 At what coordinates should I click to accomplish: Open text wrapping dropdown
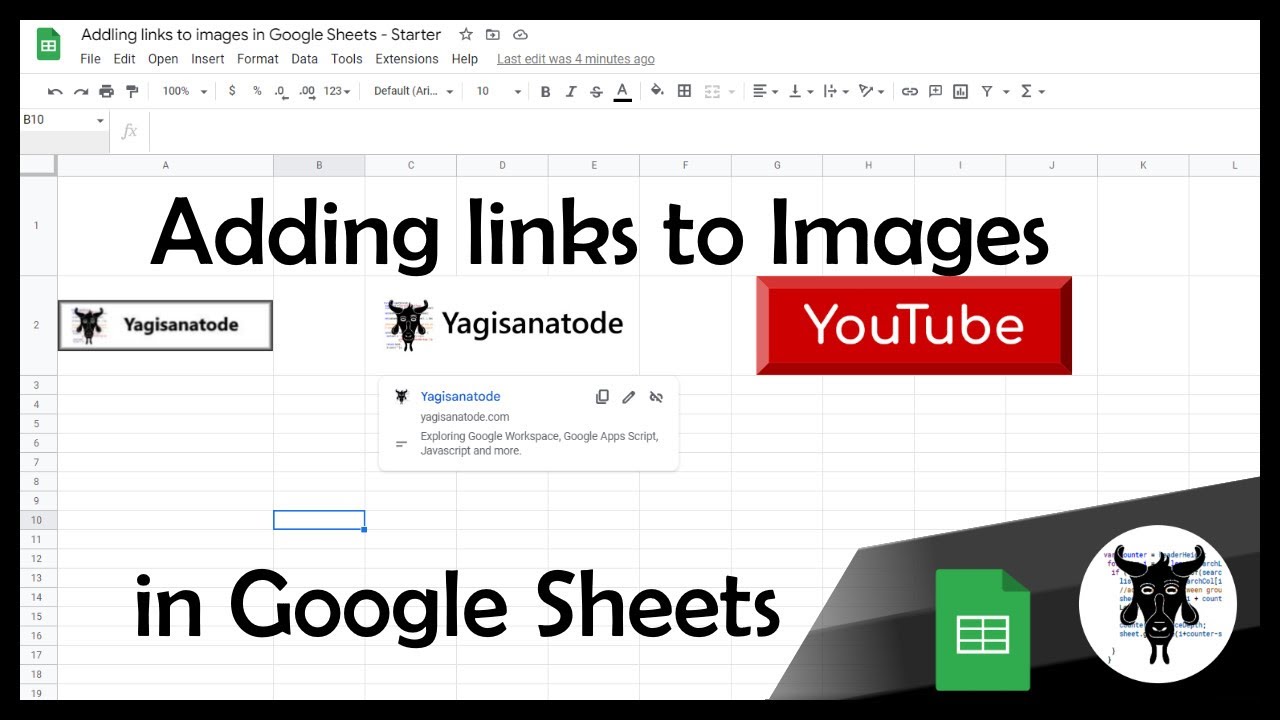tap(836, 91)
